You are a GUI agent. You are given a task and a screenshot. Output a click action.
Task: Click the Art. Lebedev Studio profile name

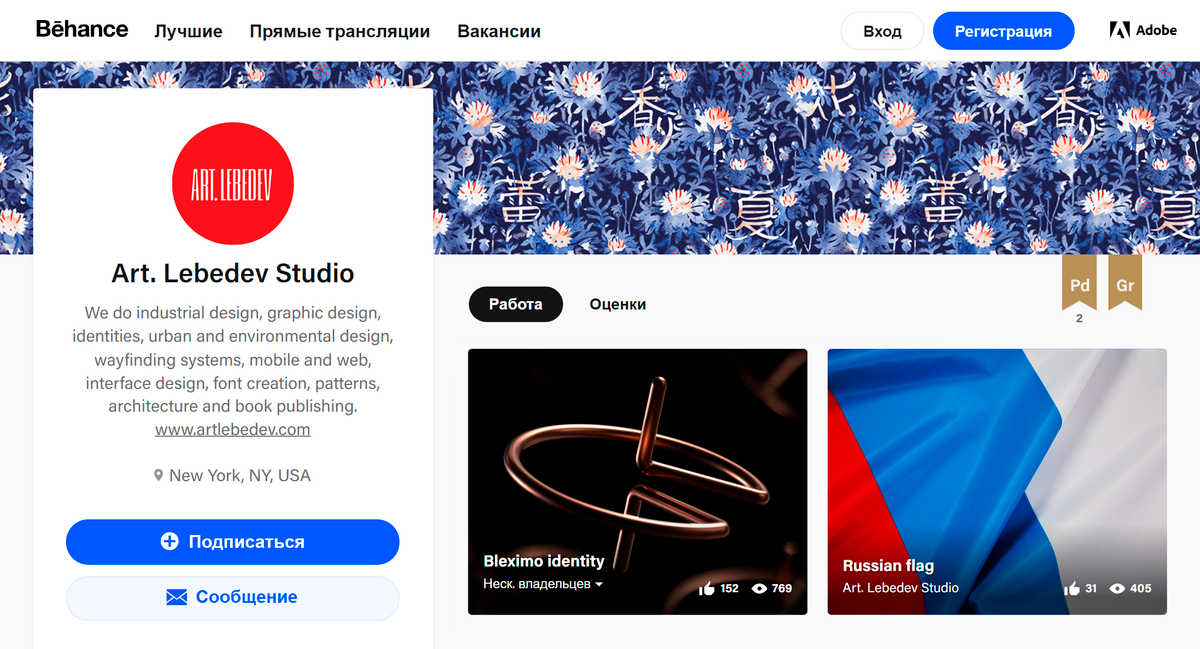(x=233, y=273)
